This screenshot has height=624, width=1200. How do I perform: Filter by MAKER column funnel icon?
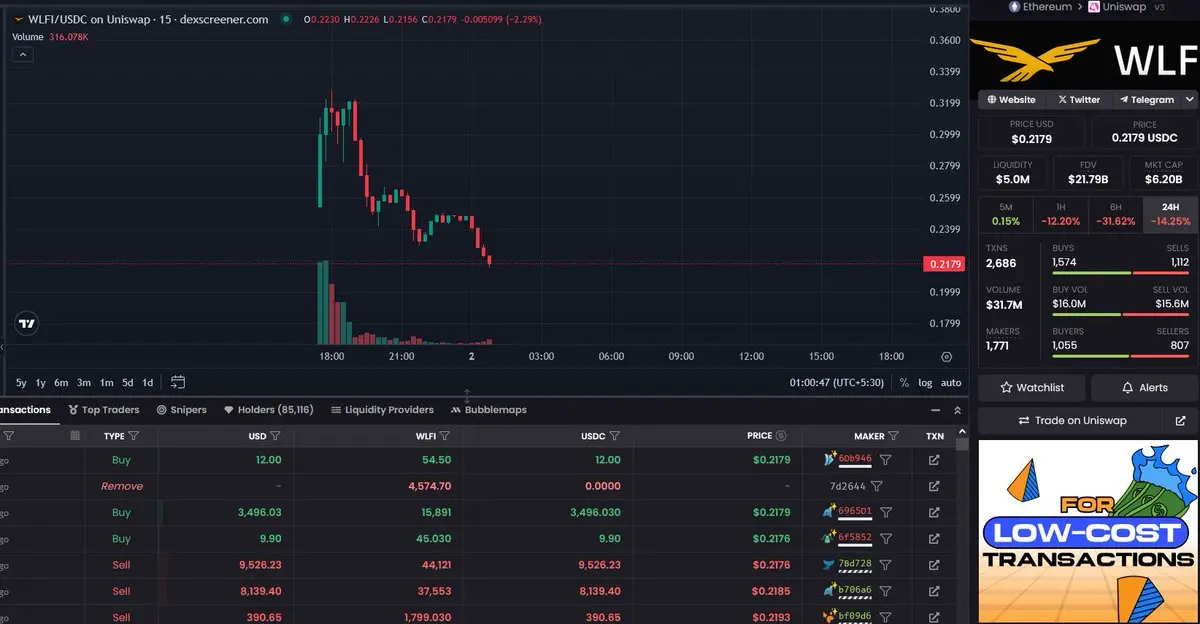pos(895,436)
